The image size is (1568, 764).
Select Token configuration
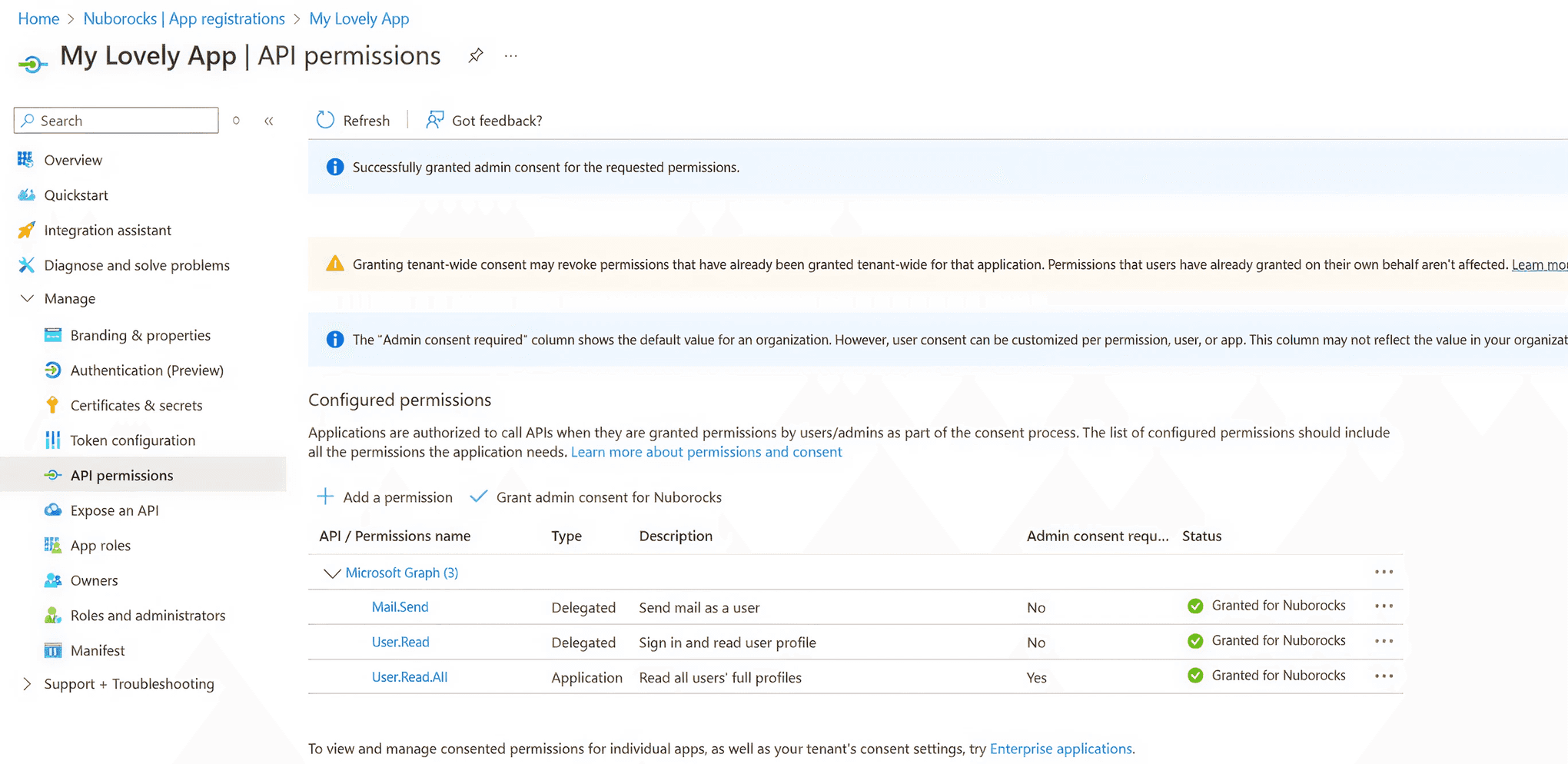click(x=132, y=440)
